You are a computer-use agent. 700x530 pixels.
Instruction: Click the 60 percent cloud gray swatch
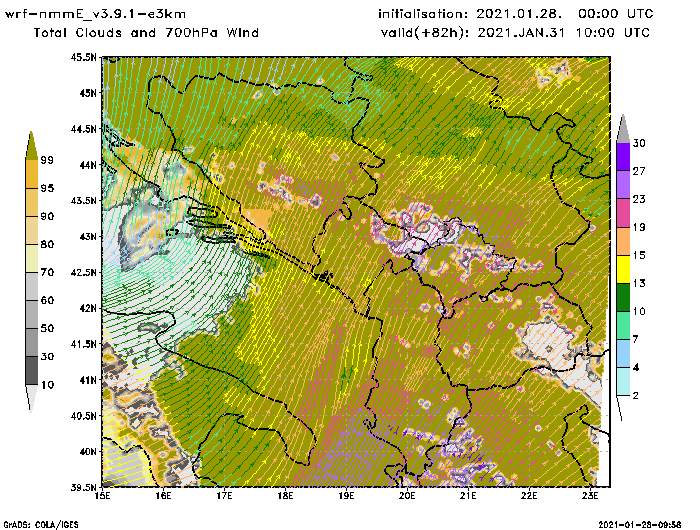pyautogui.click(x=32, y=314)
